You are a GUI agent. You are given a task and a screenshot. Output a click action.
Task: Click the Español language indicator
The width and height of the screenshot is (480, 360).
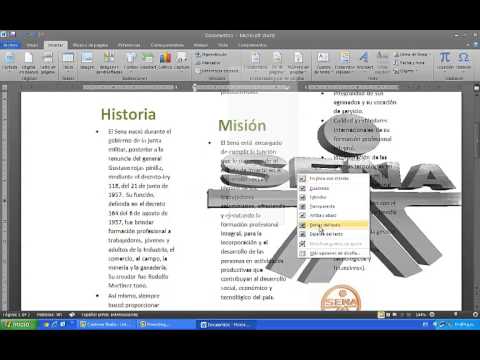click(x=110, y=314)
